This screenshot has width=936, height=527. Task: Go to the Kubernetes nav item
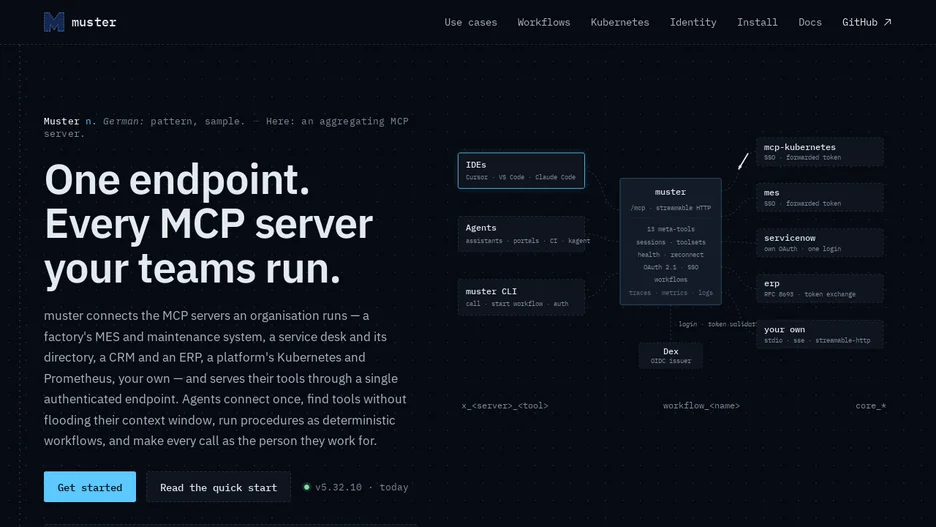pyautogui.click(x=620, y=22)
